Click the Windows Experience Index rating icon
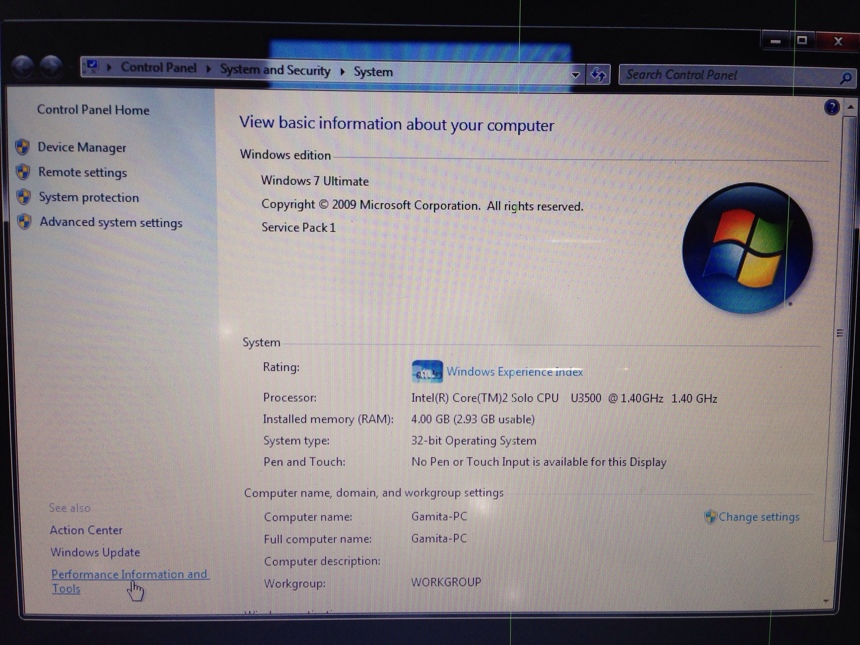 [427, 371]
